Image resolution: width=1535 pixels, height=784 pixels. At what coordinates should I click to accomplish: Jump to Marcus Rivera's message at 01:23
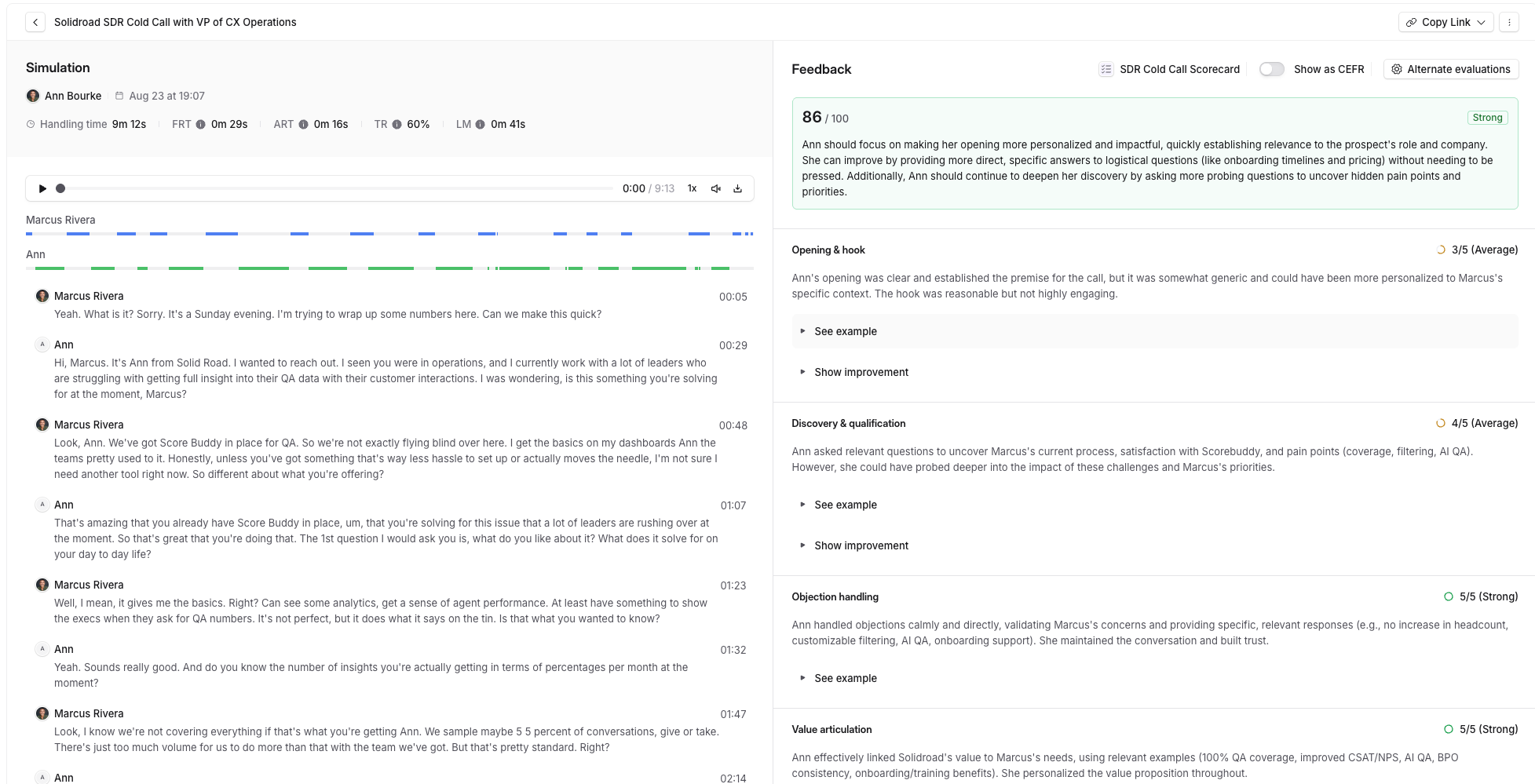pyautogui.click(x=733, y=585)
